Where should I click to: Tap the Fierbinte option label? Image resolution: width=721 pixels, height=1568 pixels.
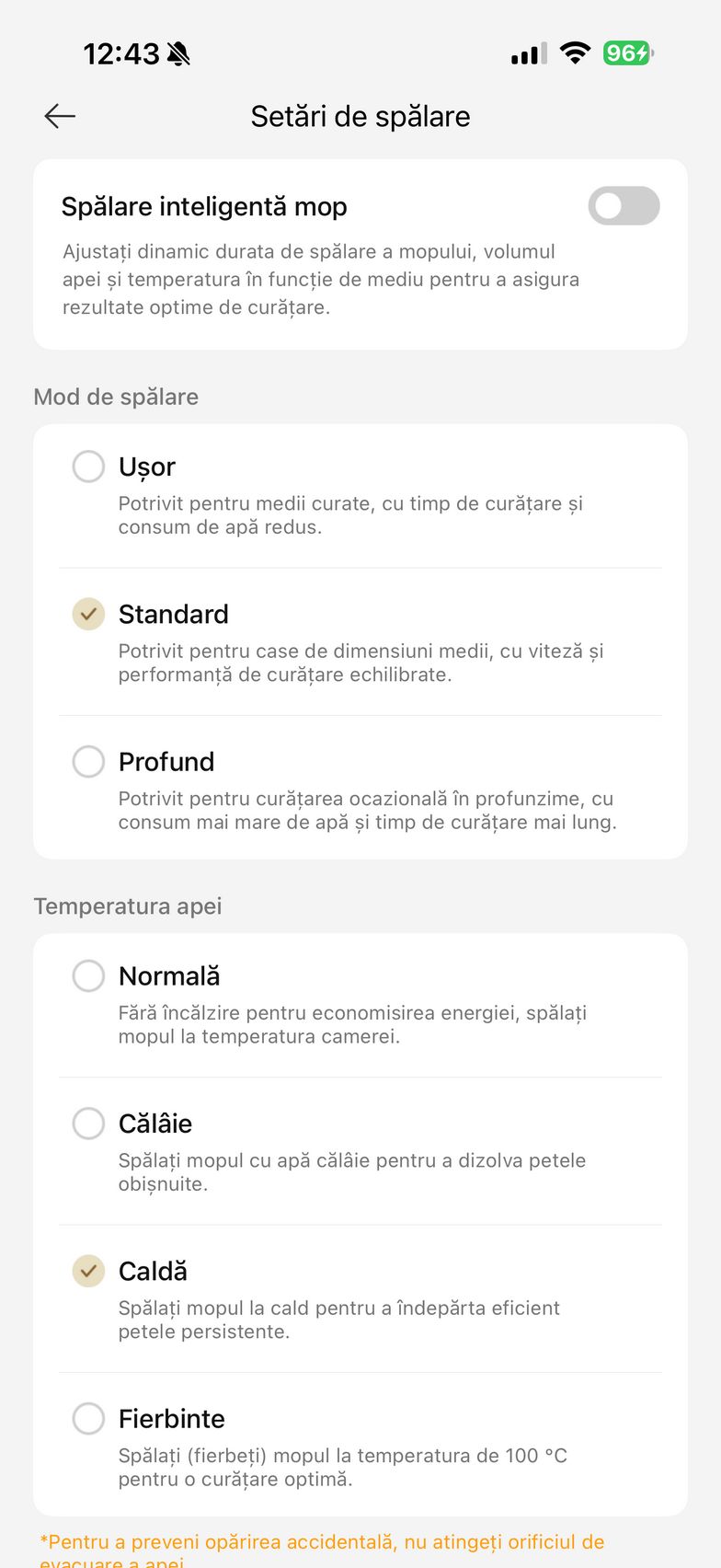pyautogui.click(x=172, y=1419)
